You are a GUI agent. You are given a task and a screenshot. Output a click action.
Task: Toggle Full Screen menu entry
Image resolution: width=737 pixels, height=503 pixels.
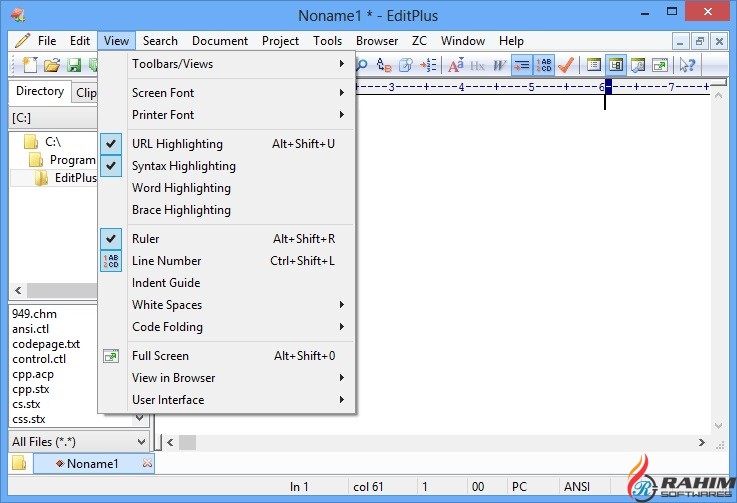(x=227, y=356)
